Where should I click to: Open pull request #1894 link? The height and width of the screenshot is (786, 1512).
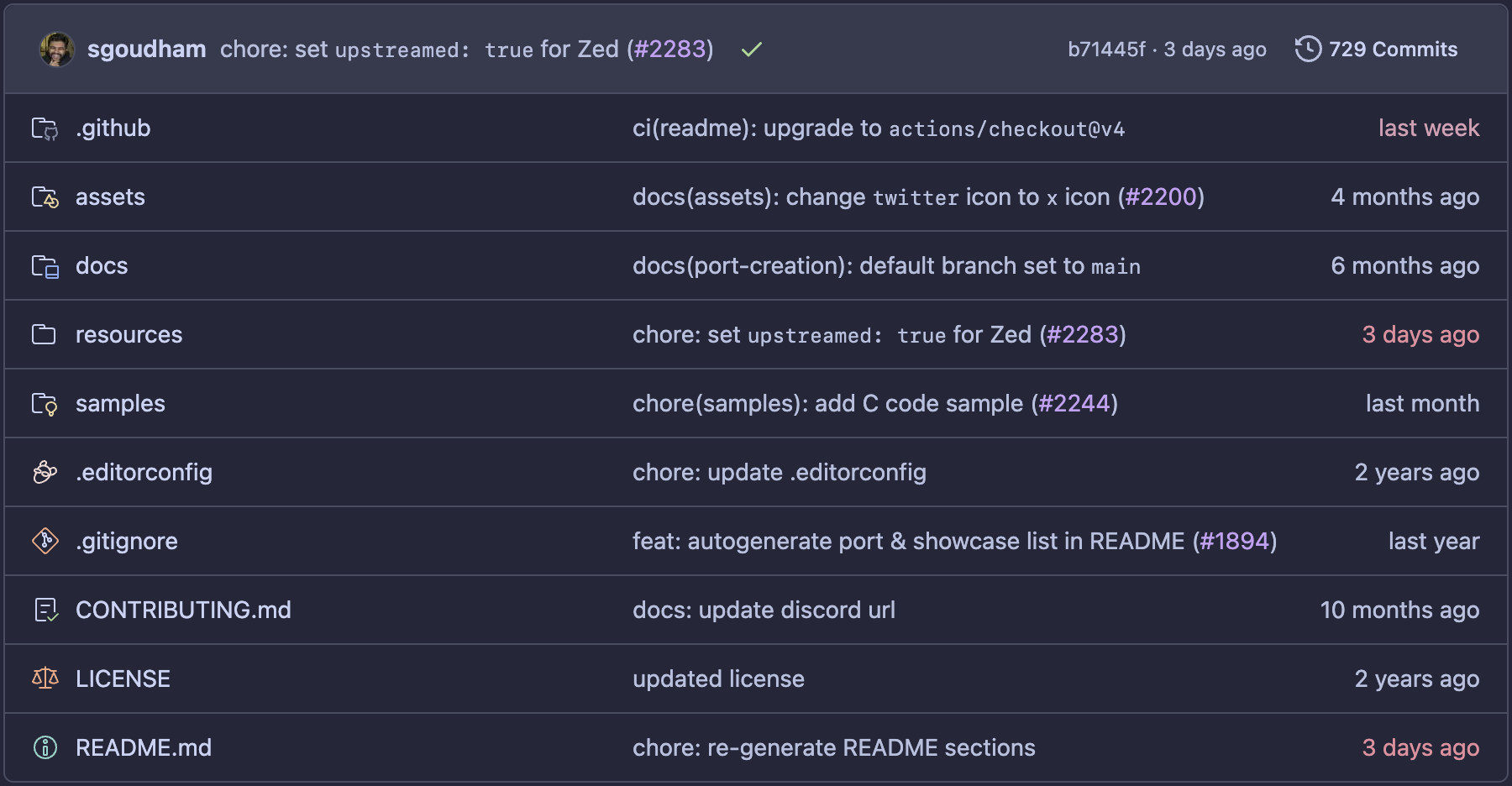1234,541
